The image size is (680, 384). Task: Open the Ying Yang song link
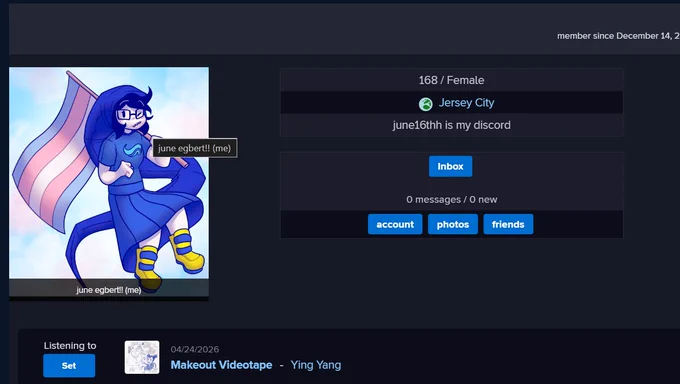pos(316,365)
